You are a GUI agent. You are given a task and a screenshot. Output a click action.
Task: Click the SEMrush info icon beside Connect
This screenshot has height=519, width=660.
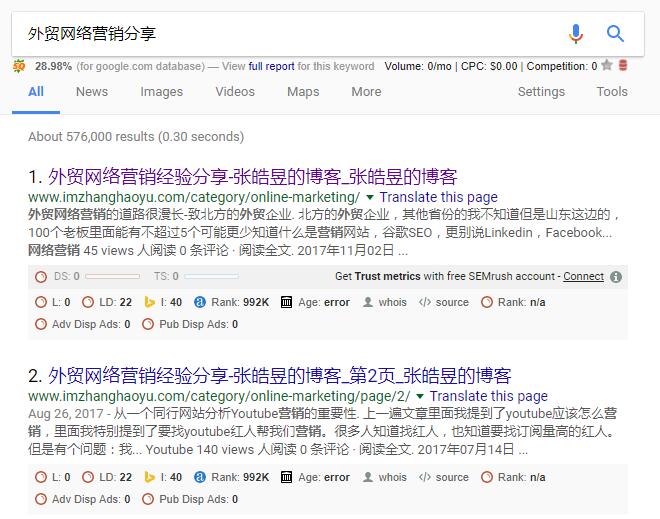click(616, 277)
